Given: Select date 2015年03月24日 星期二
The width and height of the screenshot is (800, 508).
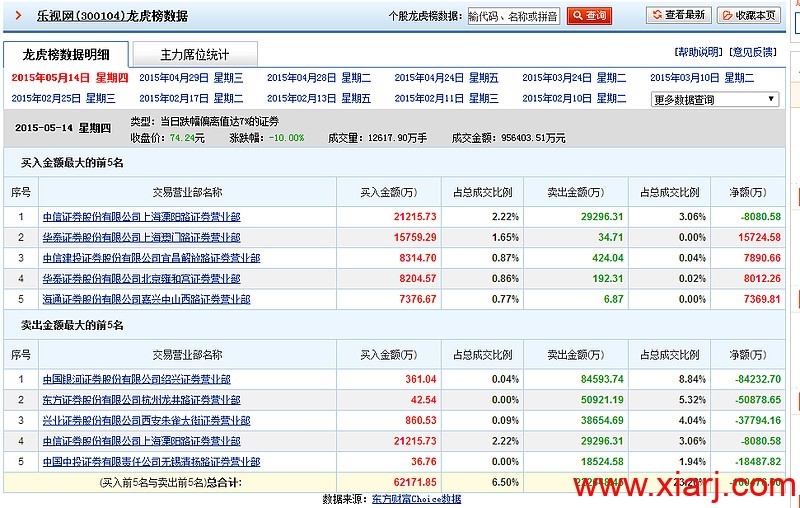Looking at the screenshot, I should tap(574, 78).
